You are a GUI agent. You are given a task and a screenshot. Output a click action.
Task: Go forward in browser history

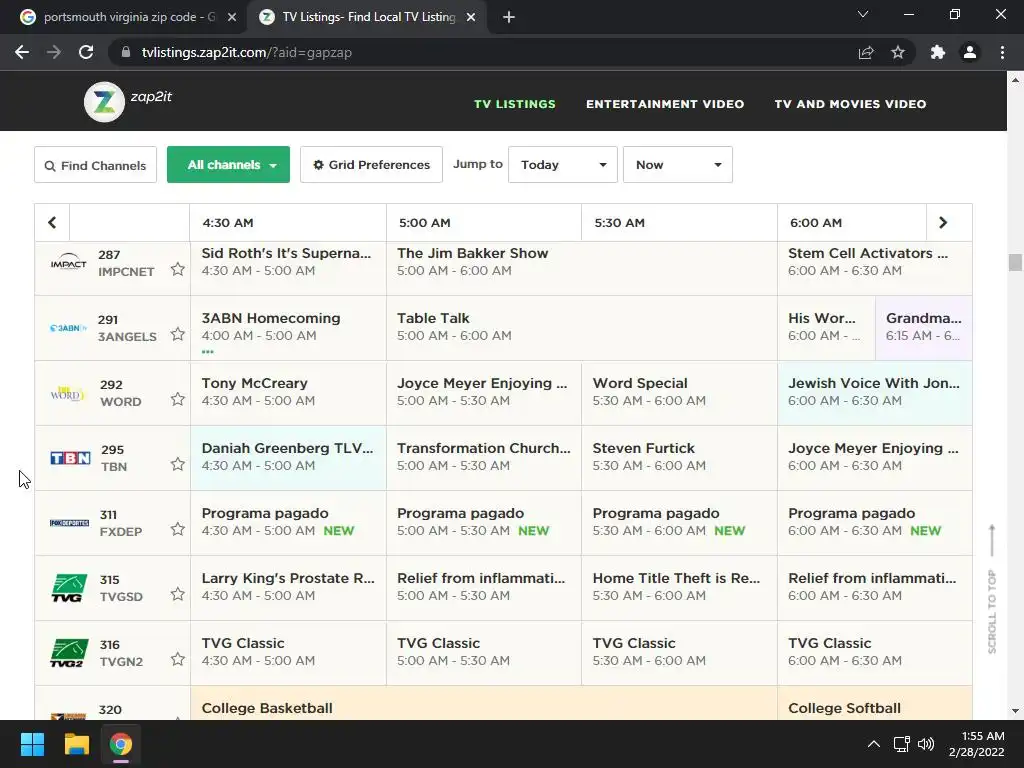(54, 52)
